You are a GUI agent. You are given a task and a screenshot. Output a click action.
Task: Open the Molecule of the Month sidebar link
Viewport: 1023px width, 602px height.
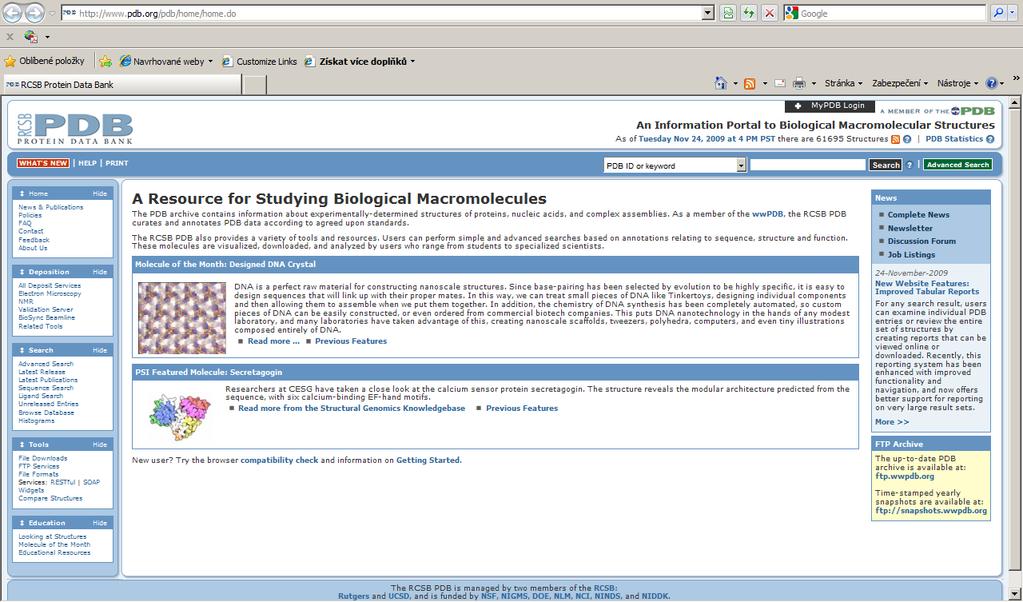point(54,545)
